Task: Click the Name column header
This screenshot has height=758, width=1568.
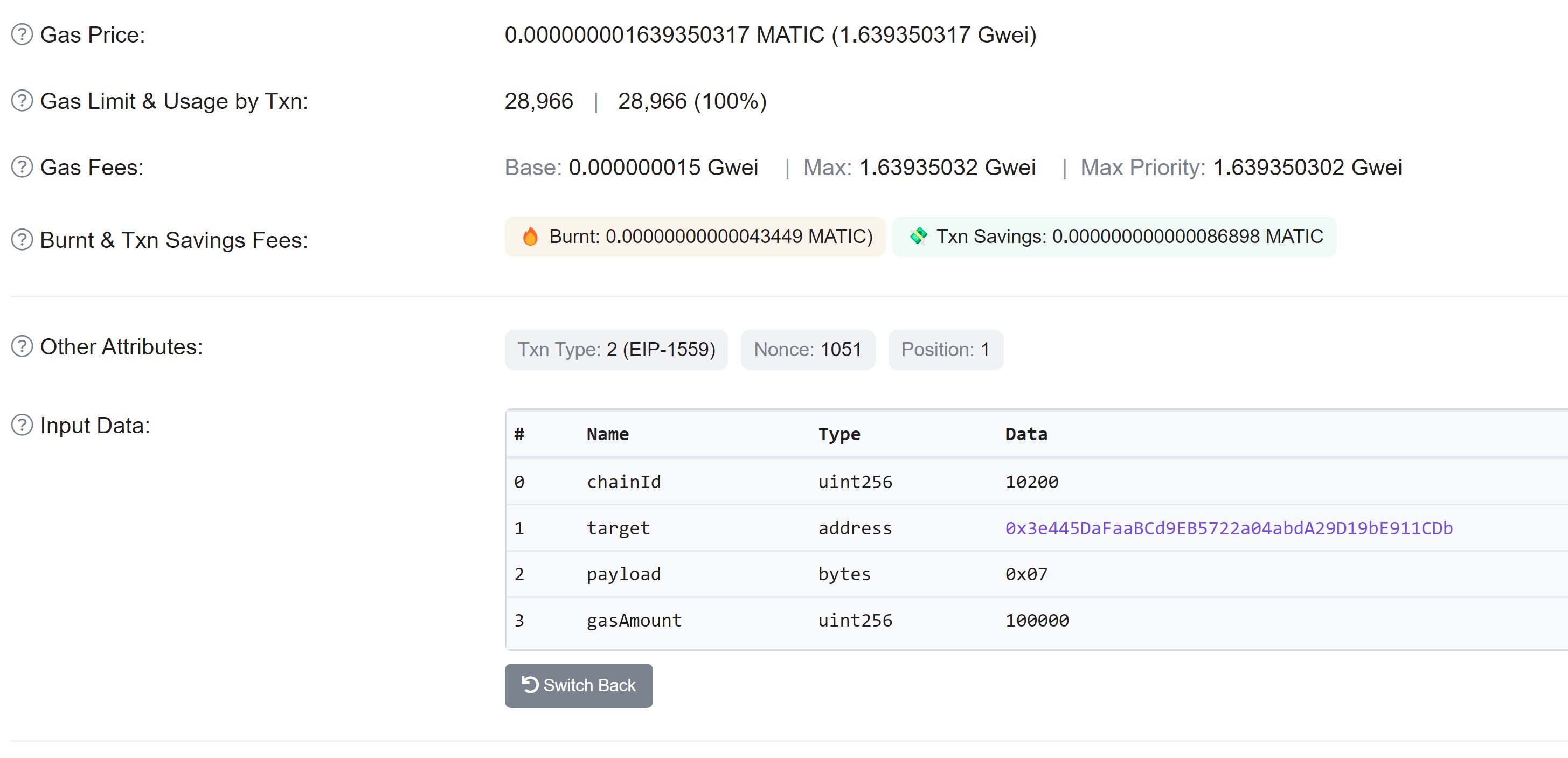Action: click(607, 434)
